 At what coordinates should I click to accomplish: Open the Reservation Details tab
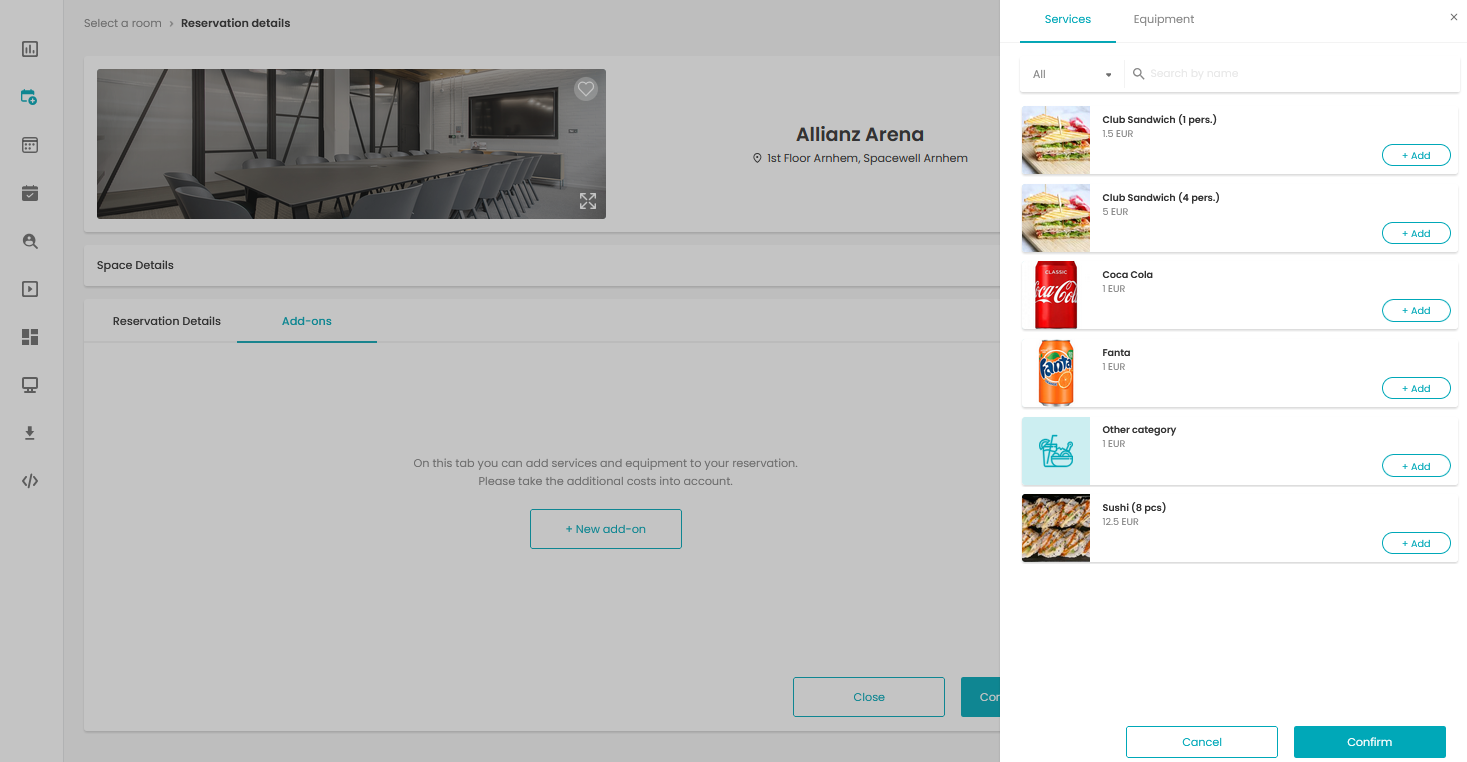tap(167, 321)
